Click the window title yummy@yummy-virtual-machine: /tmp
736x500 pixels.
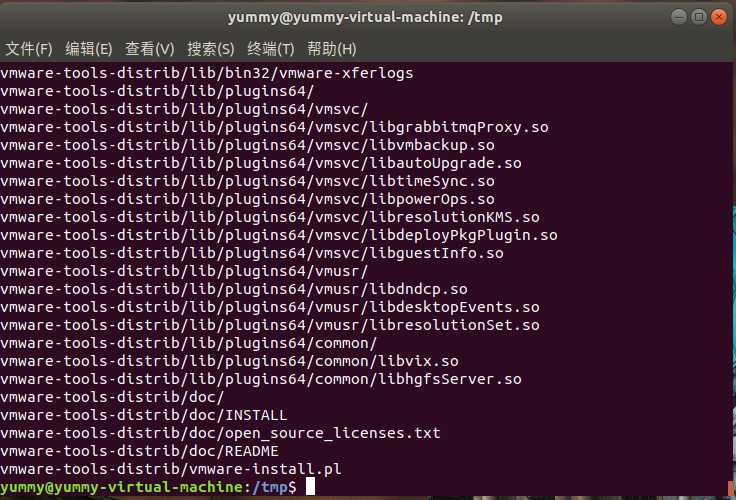click(365, 17)
